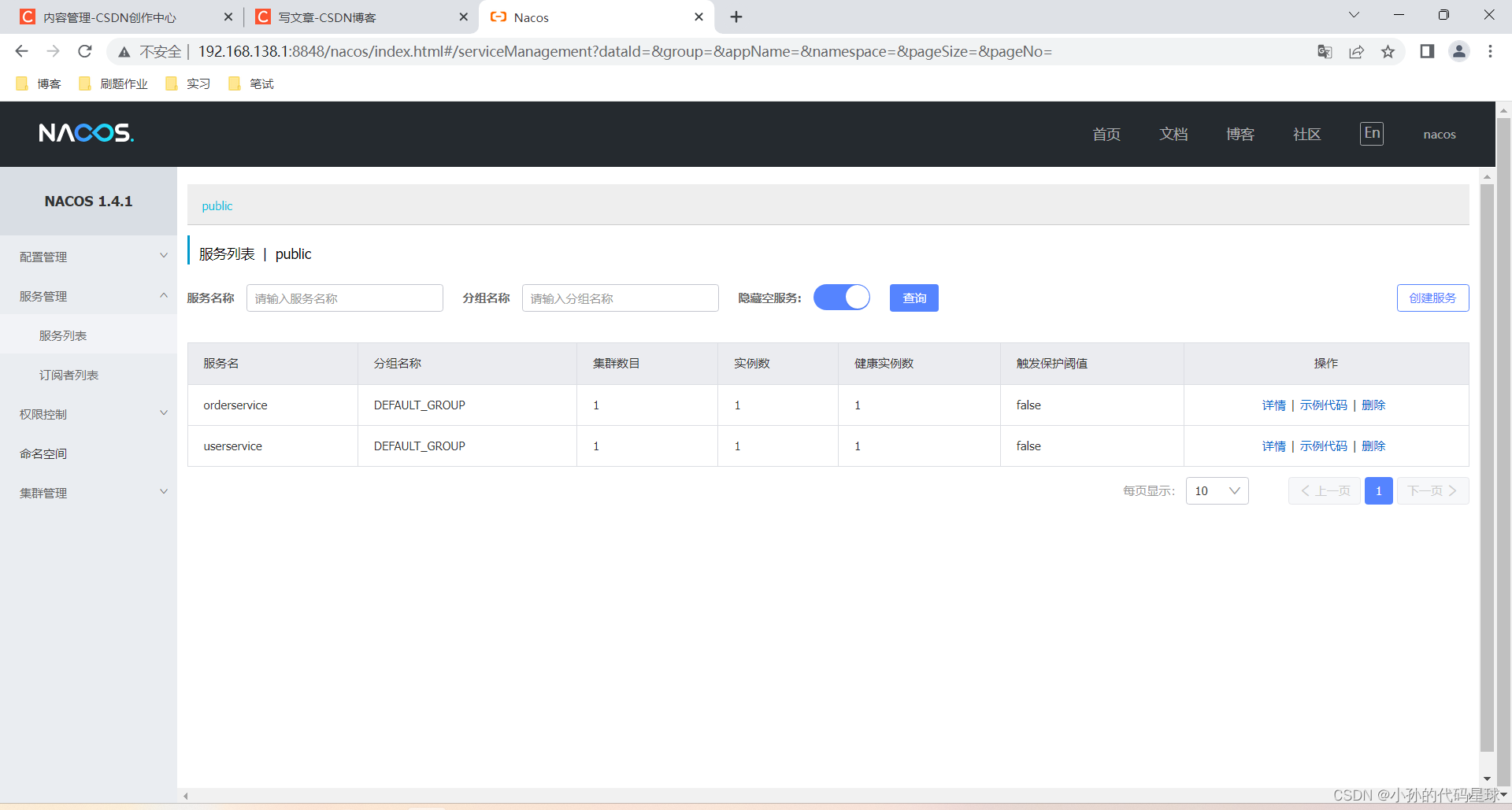The width and height of the screenshot is (1512, 810).
Task: Open the nacos user menu
Action: (x=1440, y=135)
